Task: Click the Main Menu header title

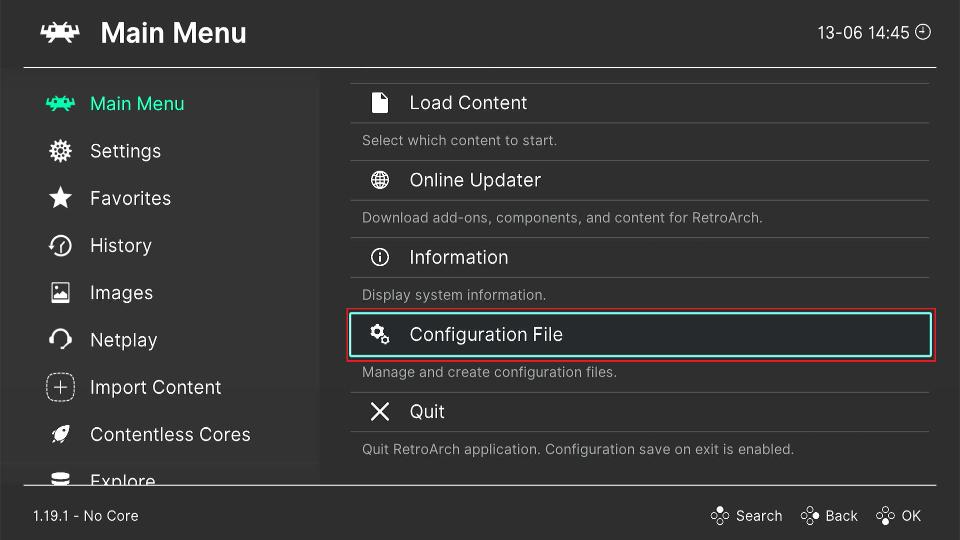Action: click(x=173, y=32)
